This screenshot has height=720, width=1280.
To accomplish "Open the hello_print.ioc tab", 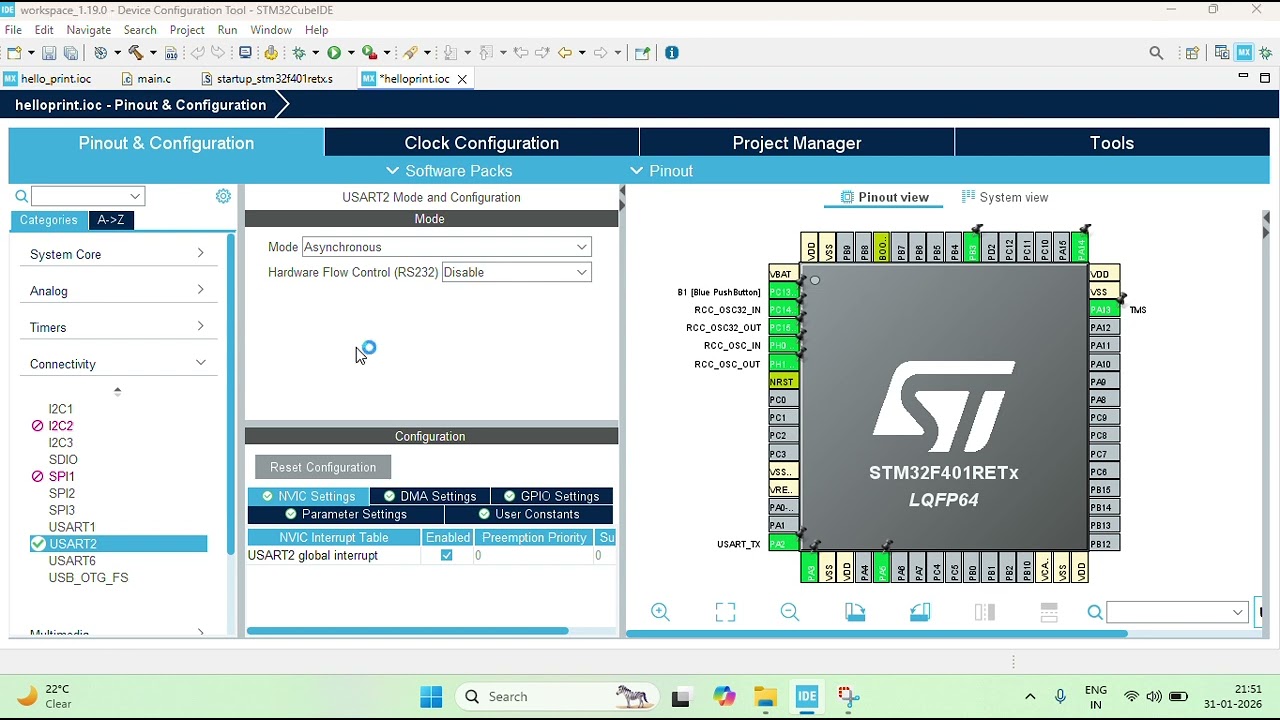I will coord(47,78).
